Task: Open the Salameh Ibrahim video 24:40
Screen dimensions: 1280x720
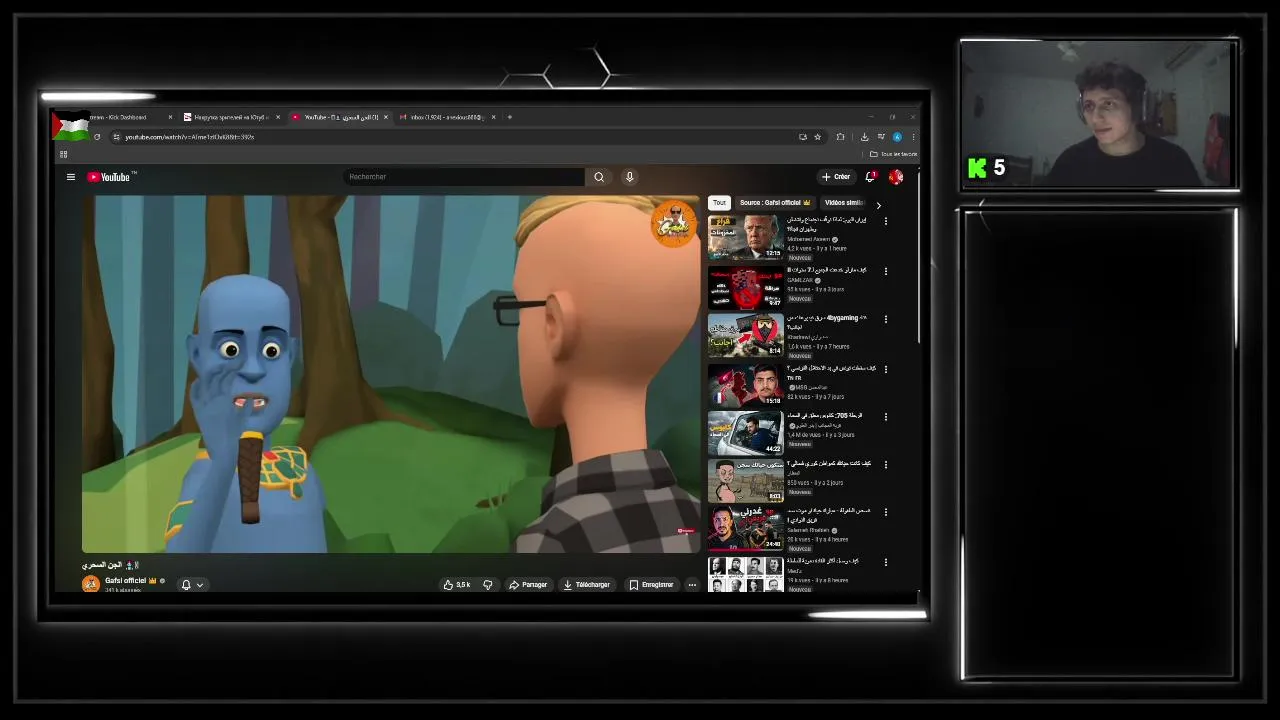Action: coord(746,528)
